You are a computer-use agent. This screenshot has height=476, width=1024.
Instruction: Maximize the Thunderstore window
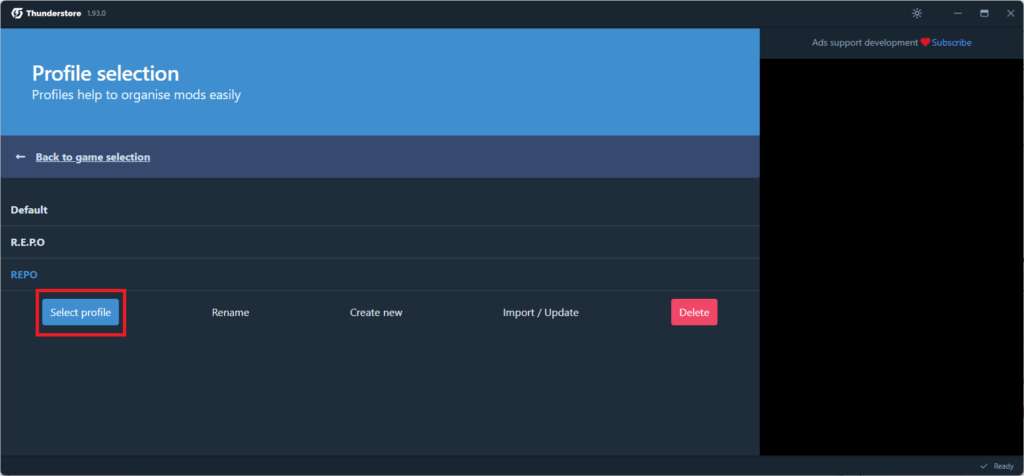[984, 14]
